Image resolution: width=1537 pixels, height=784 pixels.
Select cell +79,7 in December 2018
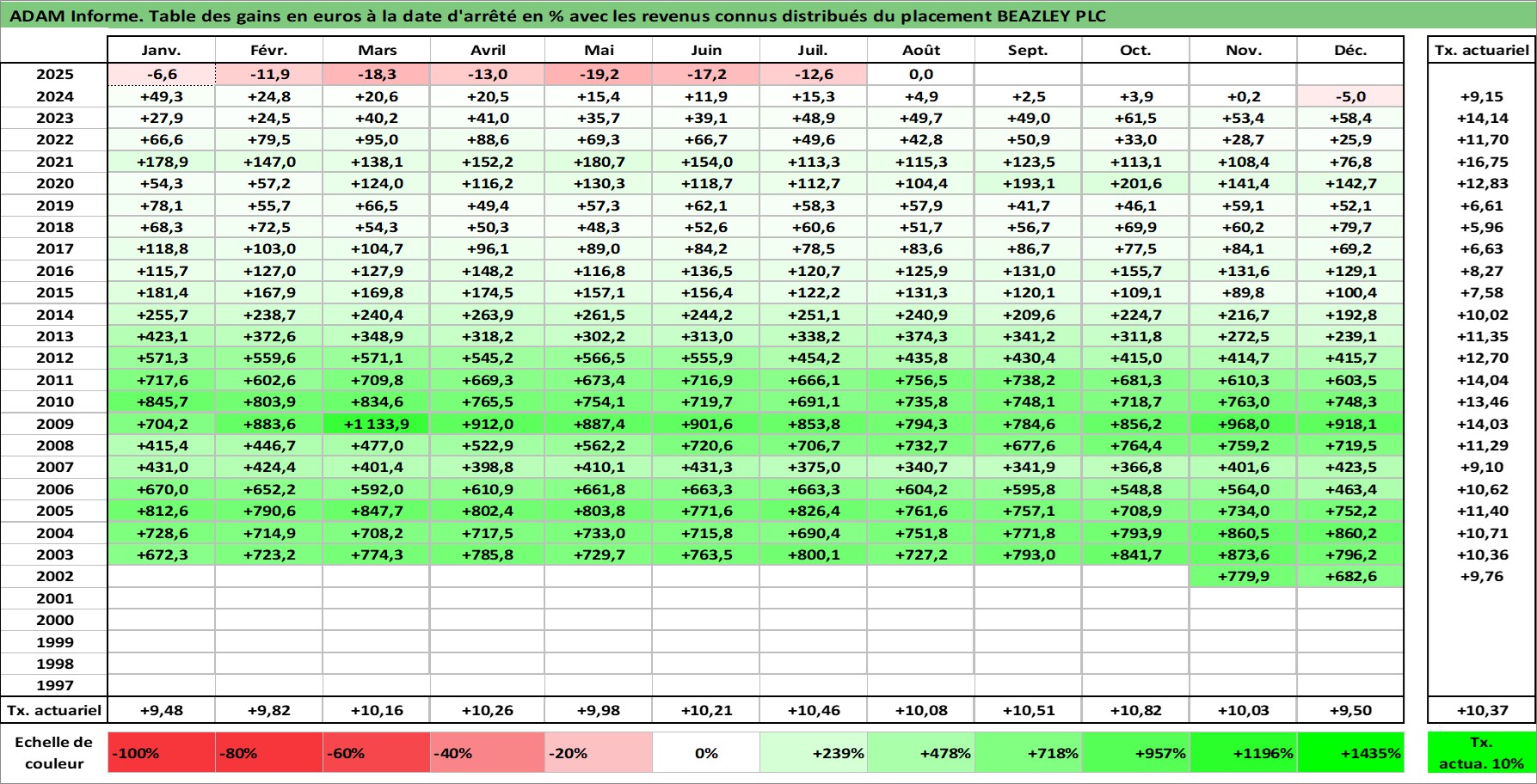[1350, 227]
